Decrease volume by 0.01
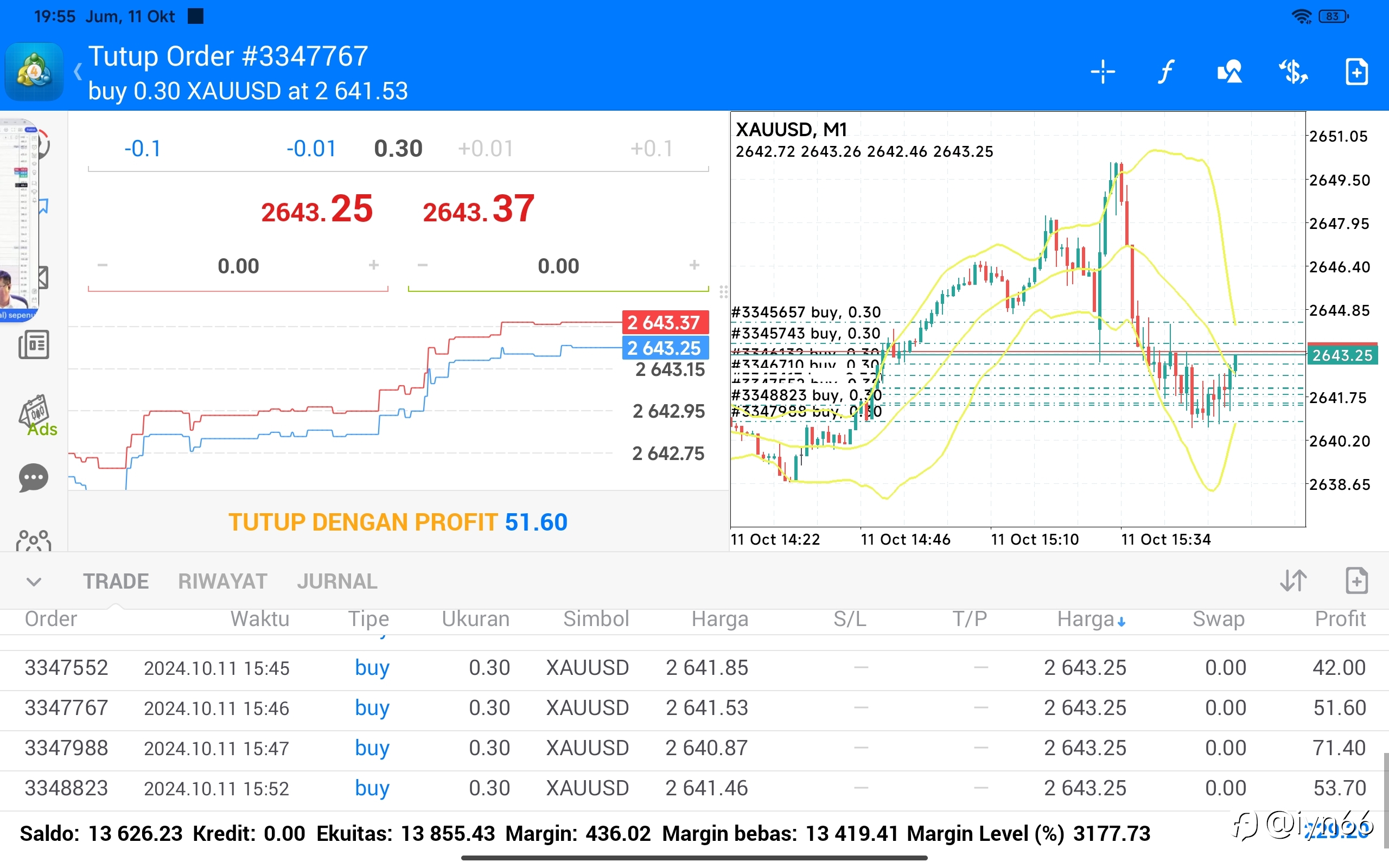Viewport: 1389px width, 868px height. [x=311, y=149]
